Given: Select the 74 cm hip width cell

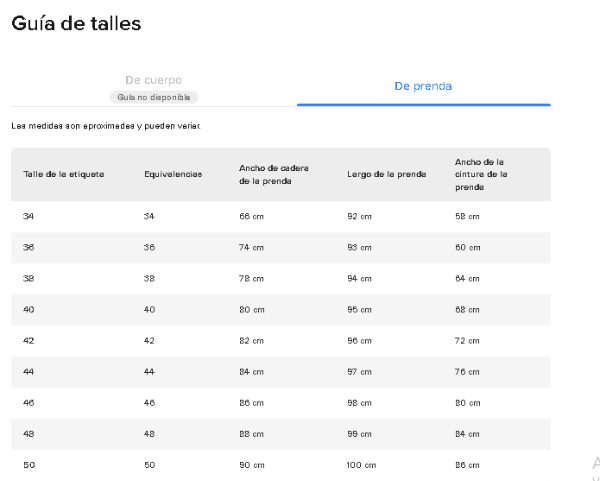Looking at the screenshot, I should pos(250,247).
